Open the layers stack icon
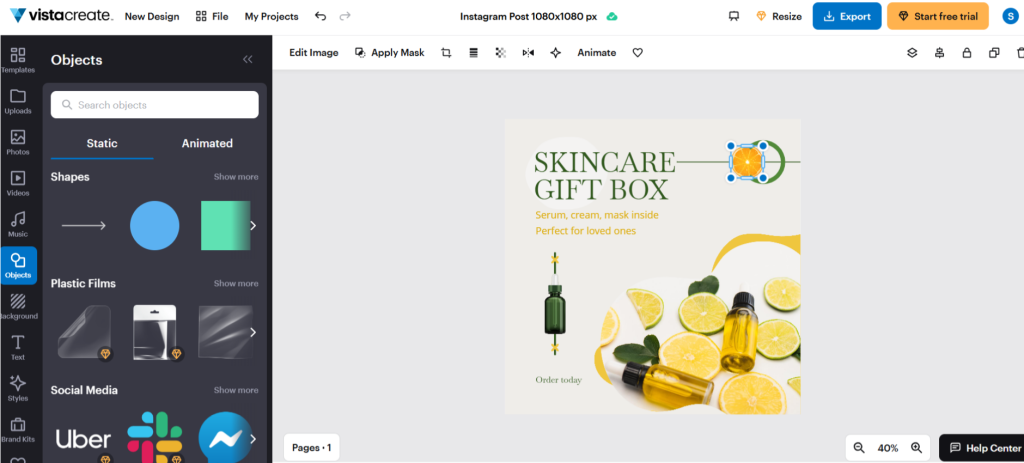This screenshot has width=1024, height=463. pos(912,53)
